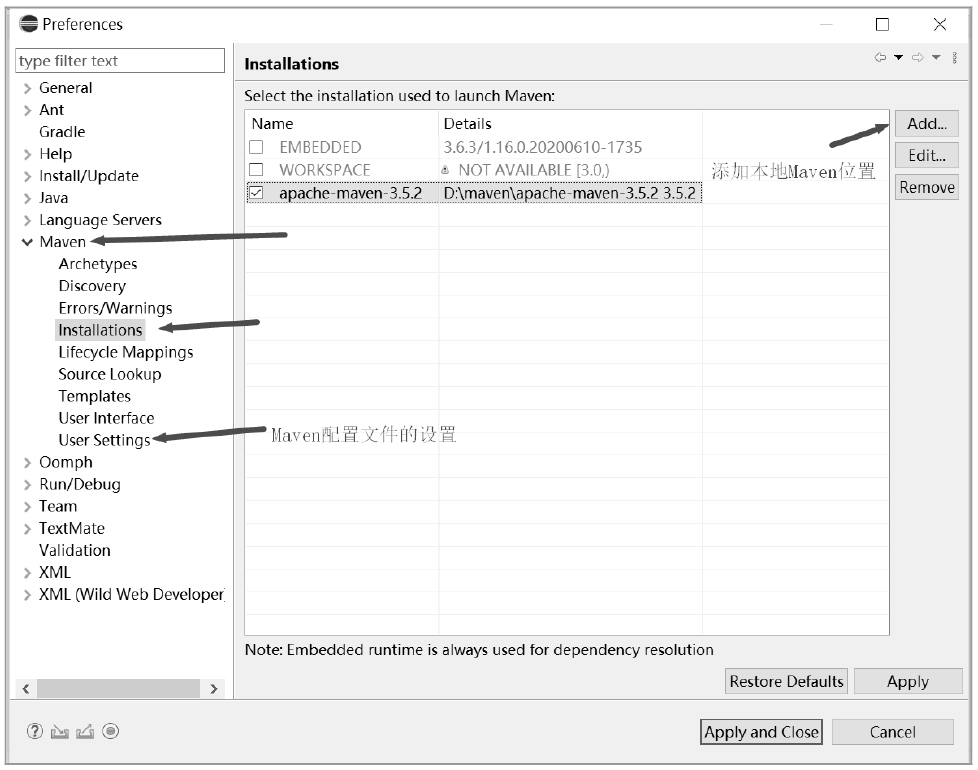978x770 pixels.
Task: Click the back navigation arrow icon
Action: tap(880, 58)
